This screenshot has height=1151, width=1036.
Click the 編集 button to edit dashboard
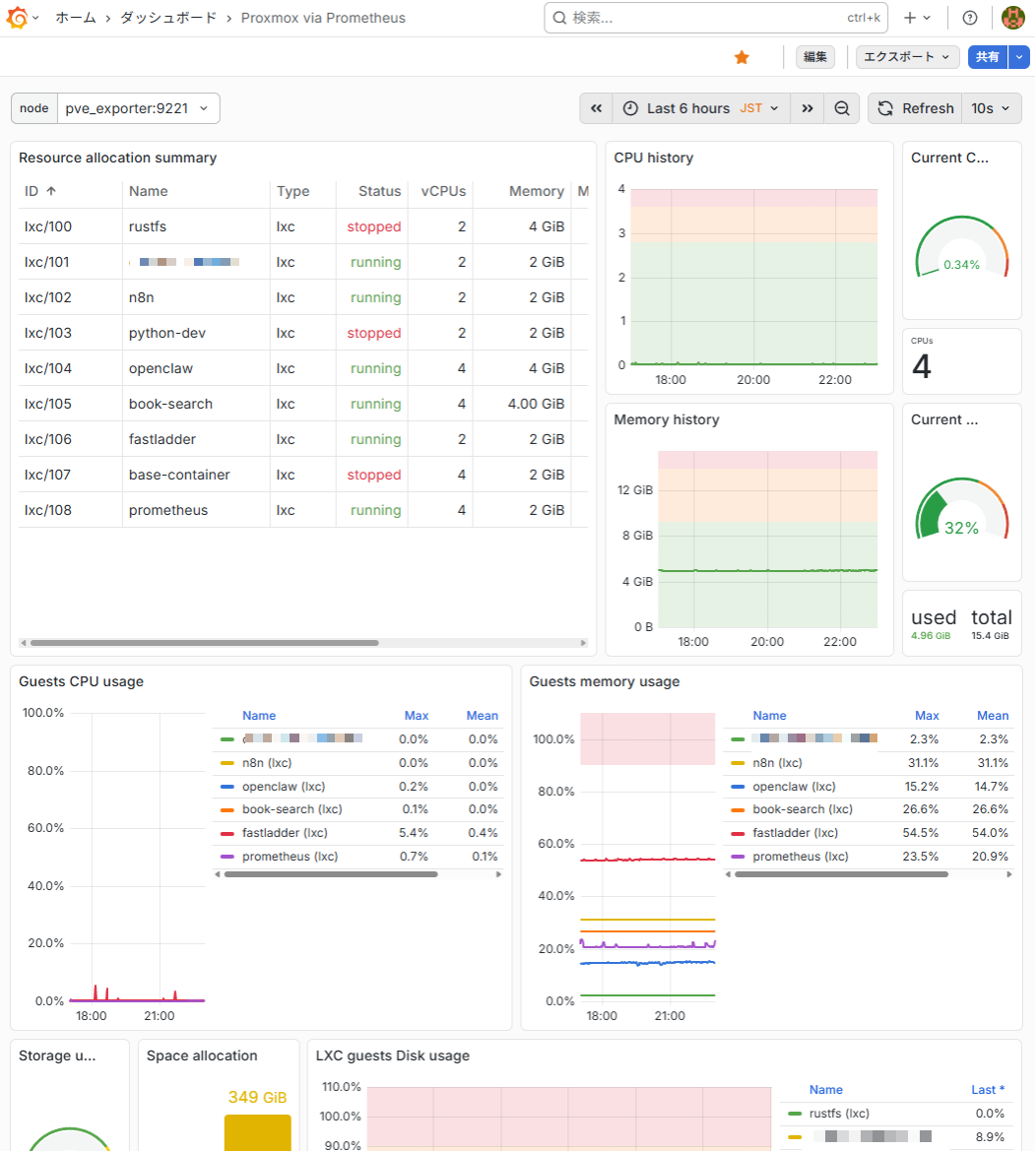[x=814, y=57]
